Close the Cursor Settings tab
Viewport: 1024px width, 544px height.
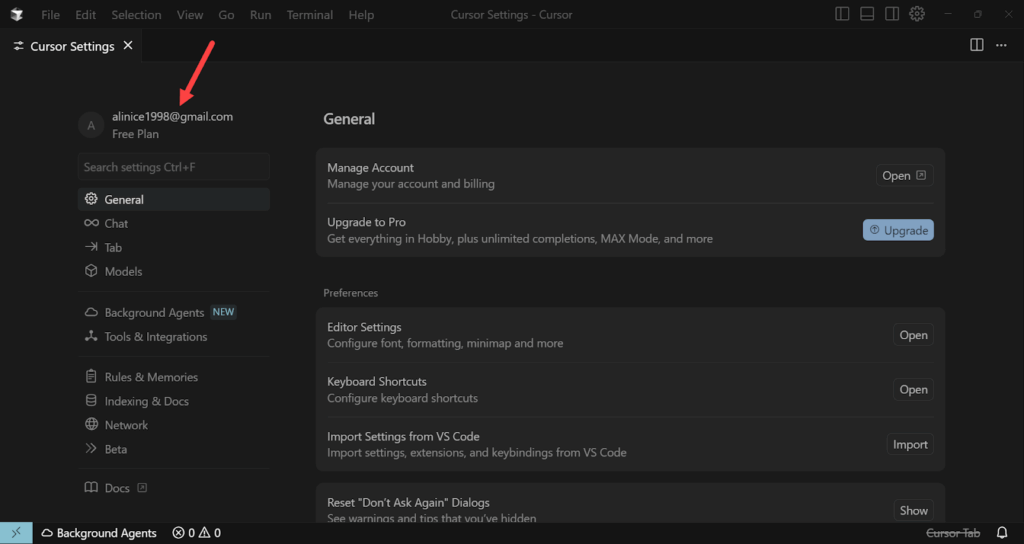tap(128, 45)
